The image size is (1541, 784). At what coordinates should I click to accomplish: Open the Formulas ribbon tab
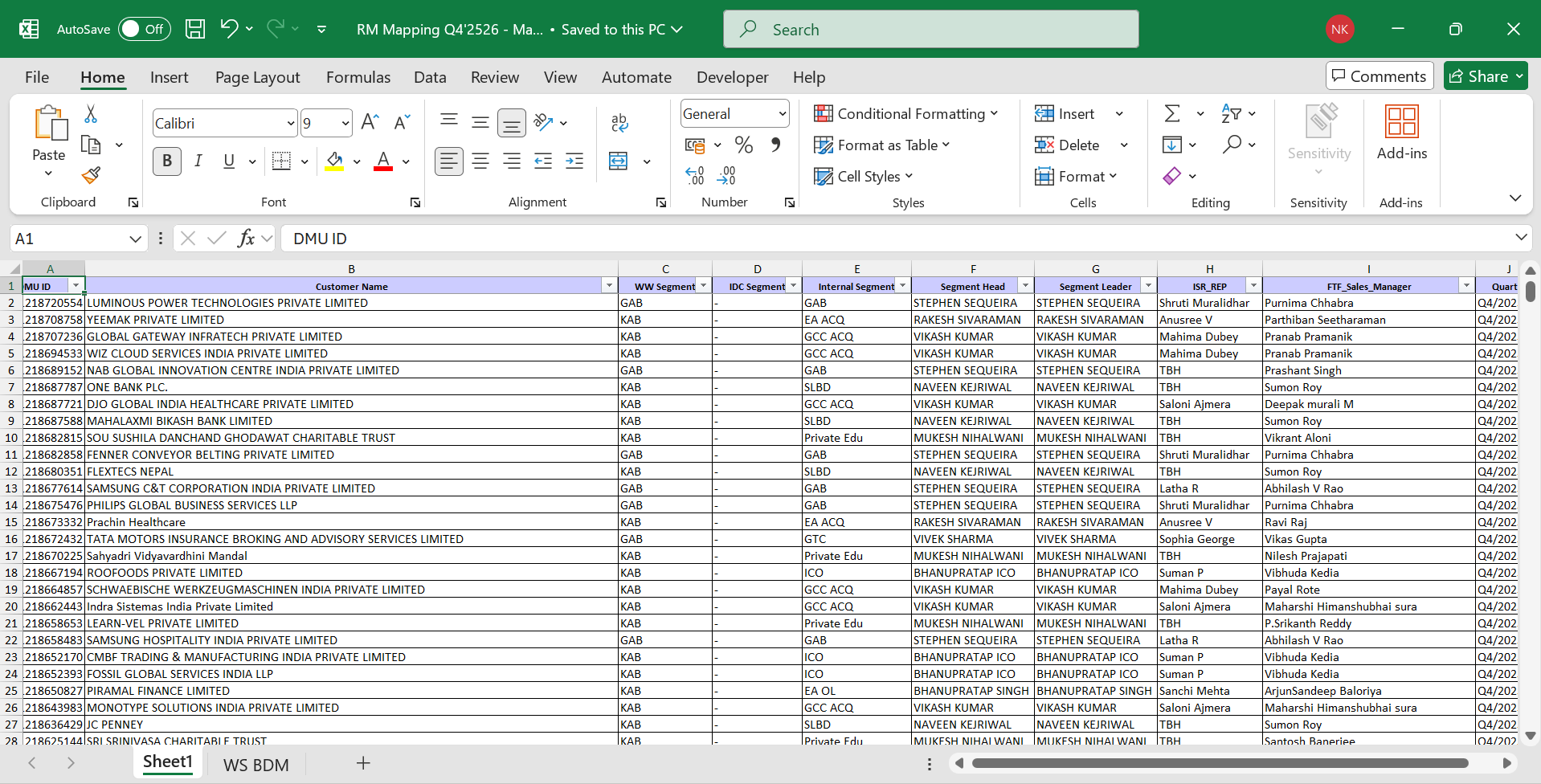pyautogui.click(x=358, y=77)
